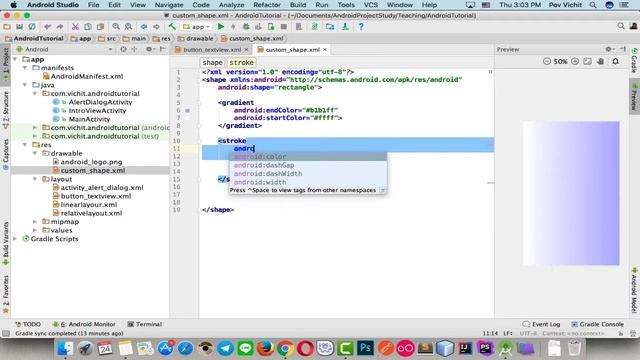
Task: Click the Make Project hammer icon
Action: click(172, 27)
